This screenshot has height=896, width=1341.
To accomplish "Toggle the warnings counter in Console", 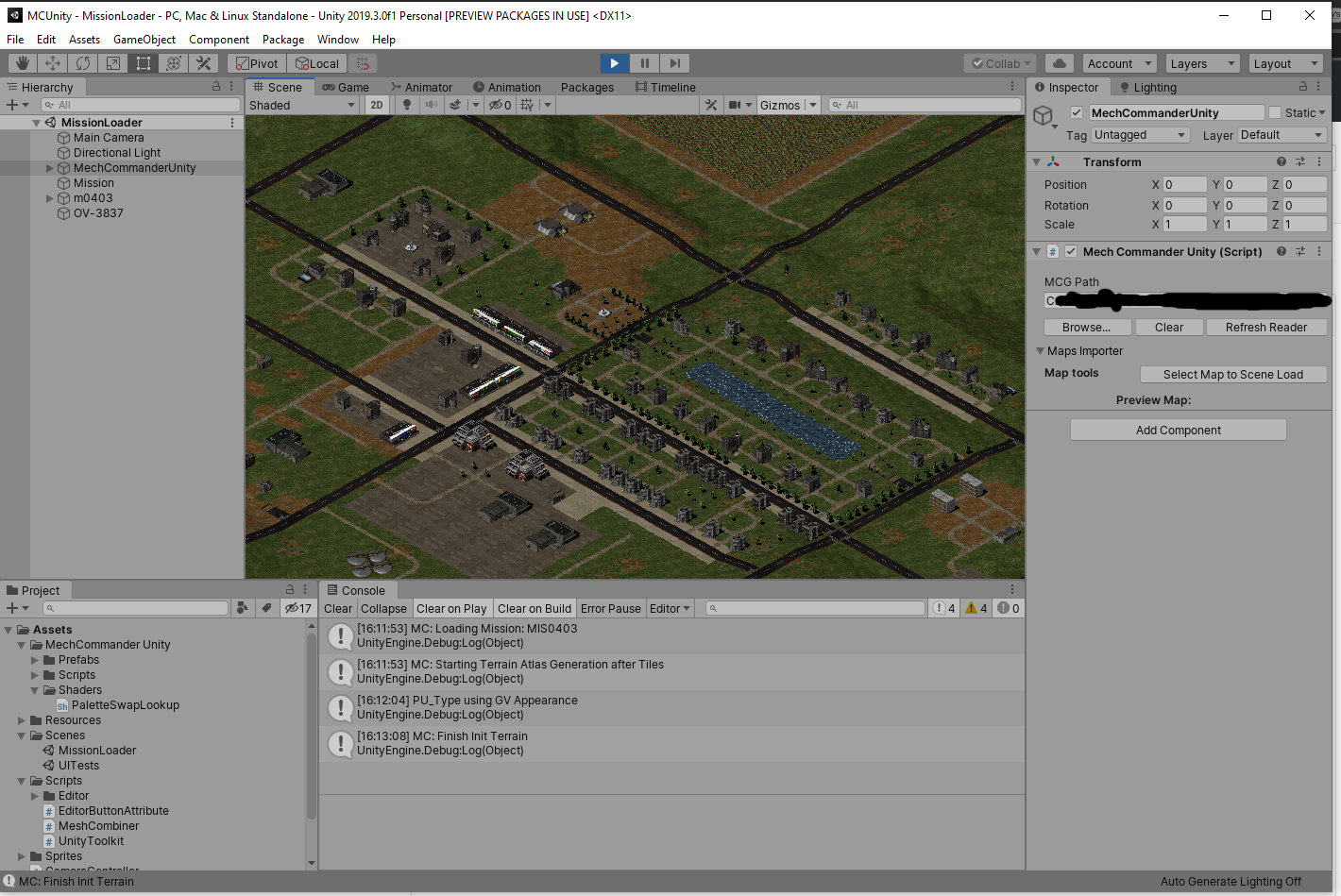I will [x=976, y=608].
